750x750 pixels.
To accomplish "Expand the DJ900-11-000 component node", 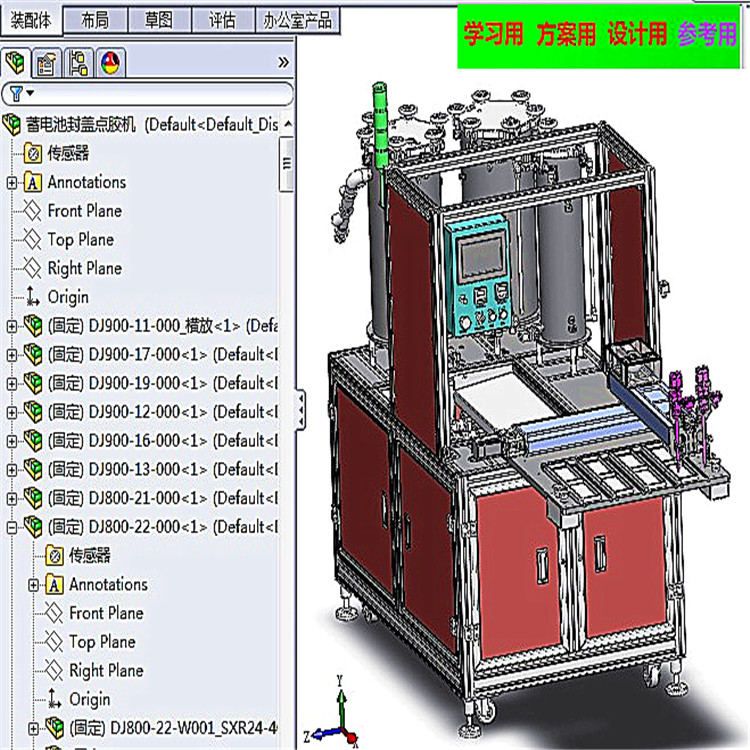I will click(x=11, y=326).
